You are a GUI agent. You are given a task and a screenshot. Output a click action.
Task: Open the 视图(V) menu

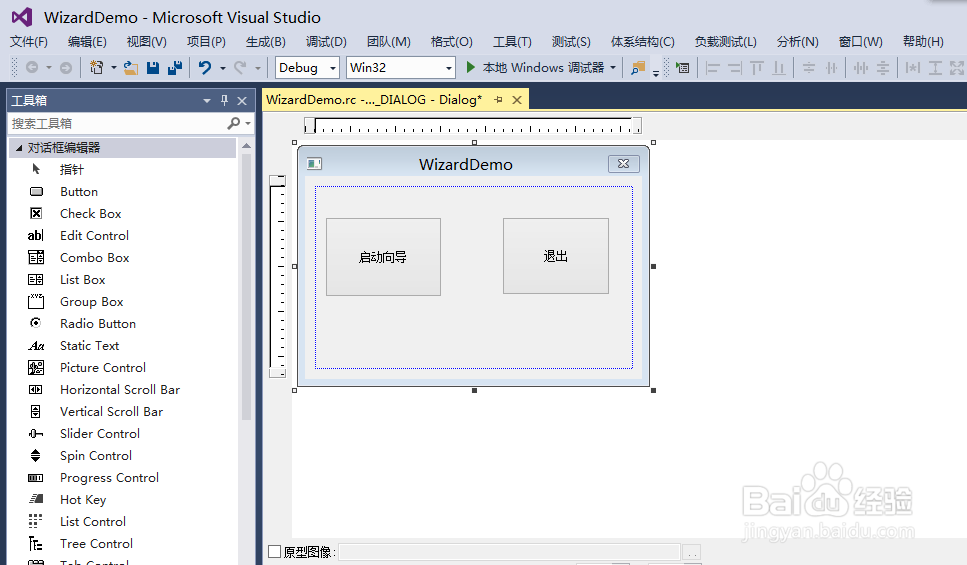coord(147,41)
